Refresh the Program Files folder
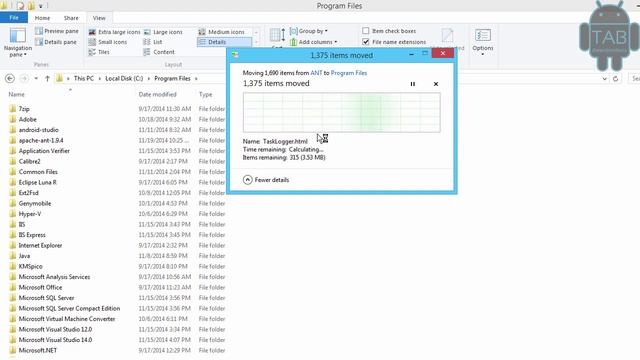 616,79
